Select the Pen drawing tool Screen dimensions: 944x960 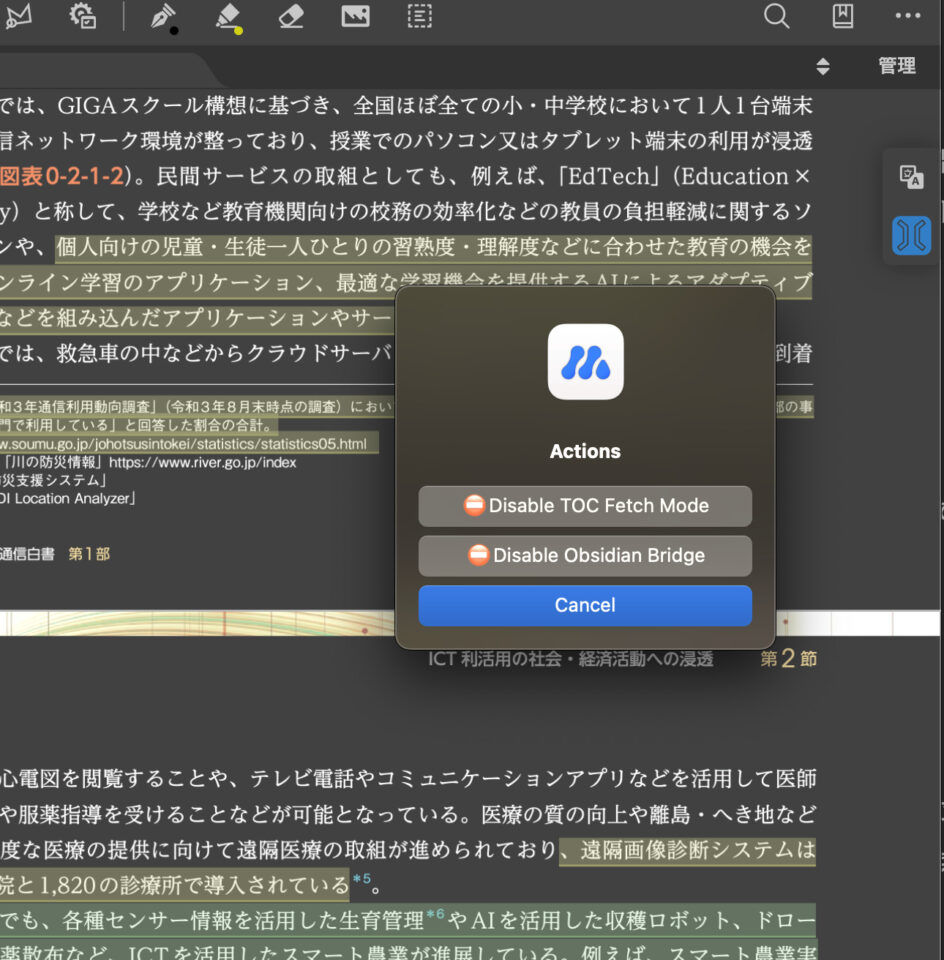click(161, 16)
